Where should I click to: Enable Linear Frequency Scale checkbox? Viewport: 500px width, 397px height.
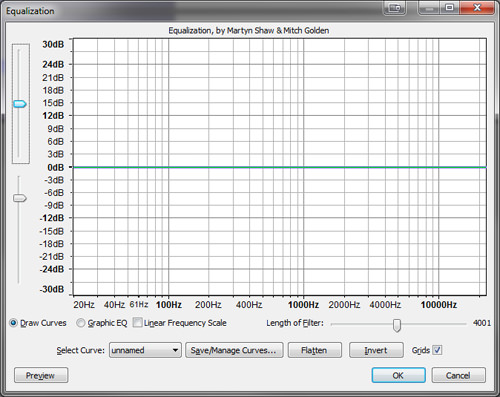click(137, 322)
